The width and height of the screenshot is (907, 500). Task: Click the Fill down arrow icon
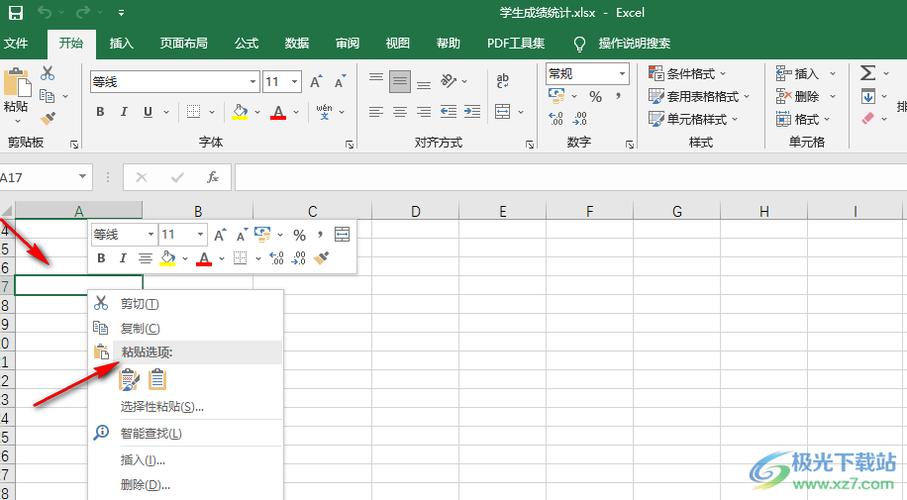pos(868,96)
